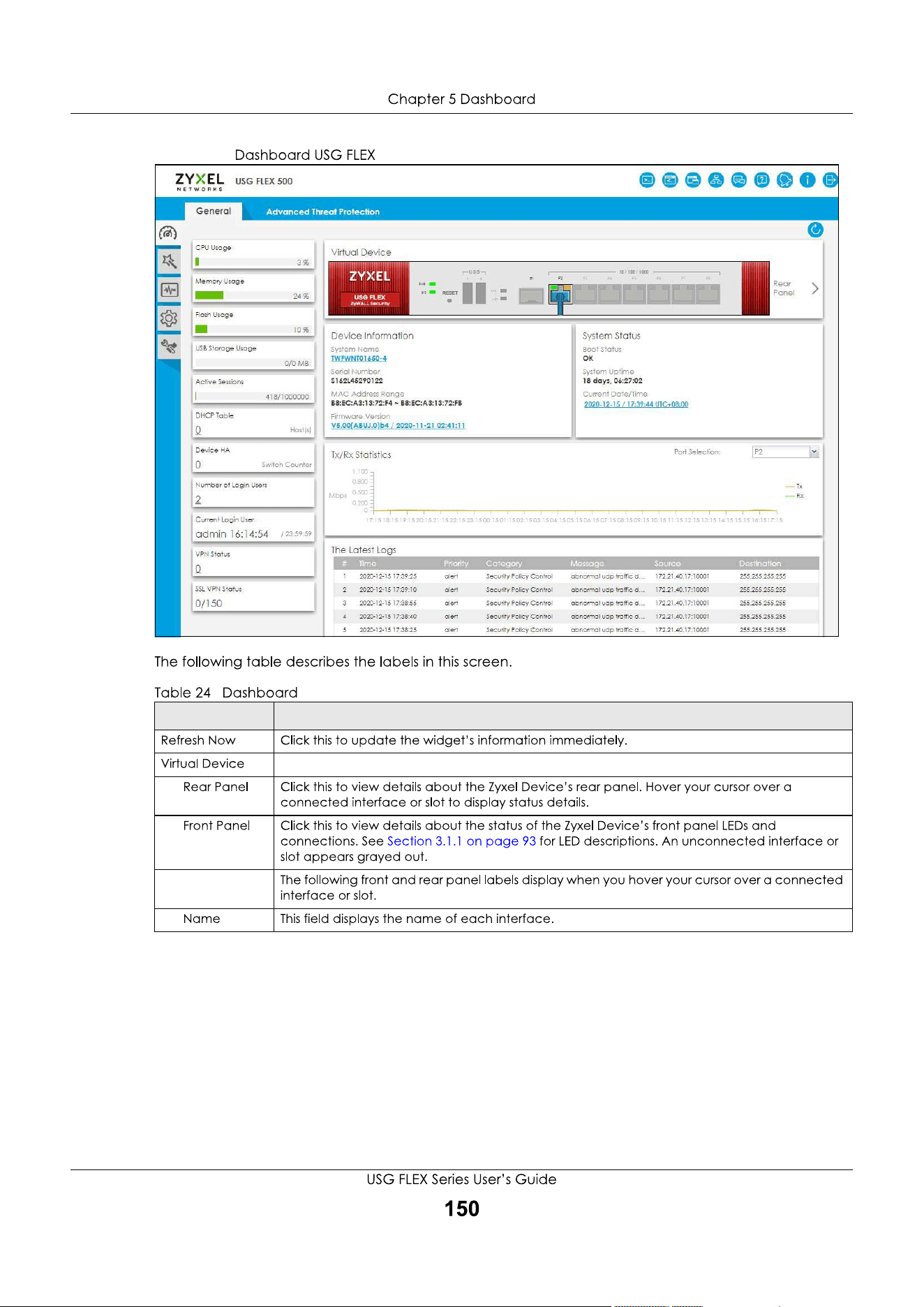Screen dimensions: 924x1307
Task: Click the dashboard gauge icon in sidebar
Action: point(168,233)
